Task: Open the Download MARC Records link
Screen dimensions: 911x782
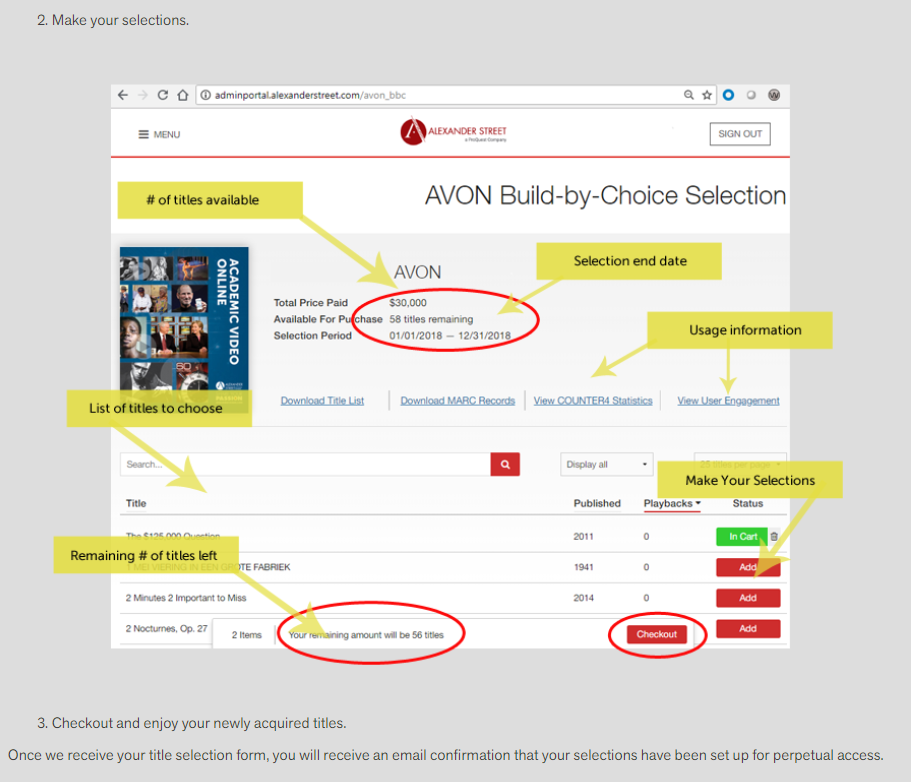Action: tap(457, 400)
